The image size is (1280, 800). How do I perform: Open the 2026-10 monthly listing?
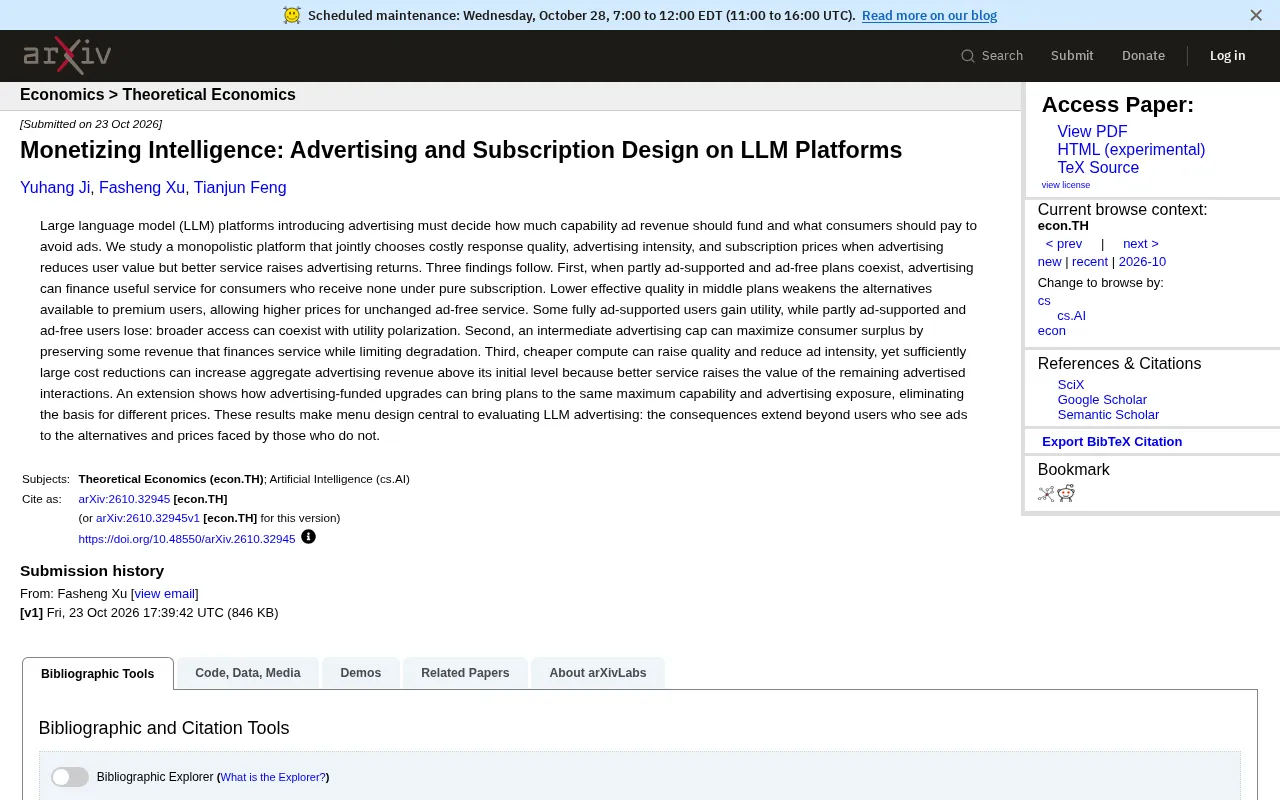(1142, 262)
